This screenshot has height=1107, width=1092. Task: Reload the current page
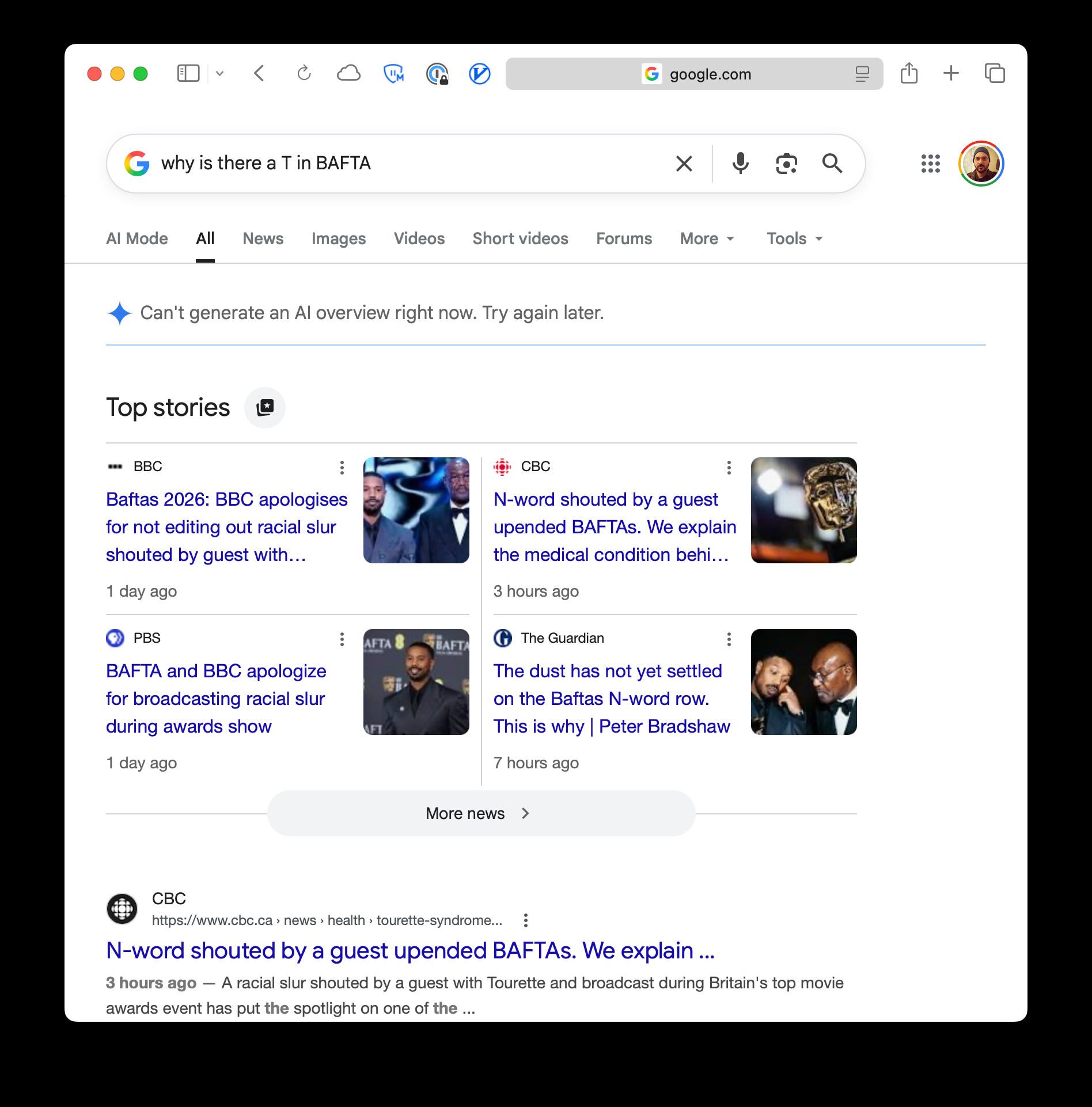point(304,74)
